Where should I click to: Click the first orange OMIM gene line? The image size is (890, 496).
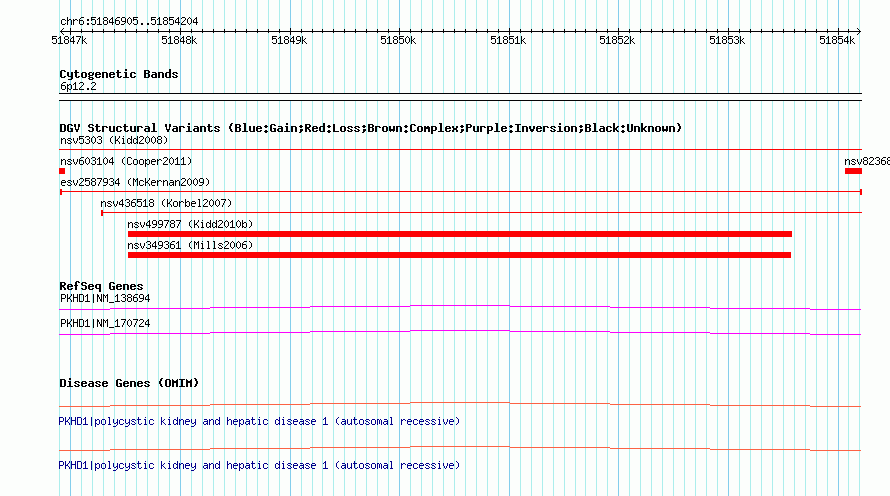tap(460, 404)
